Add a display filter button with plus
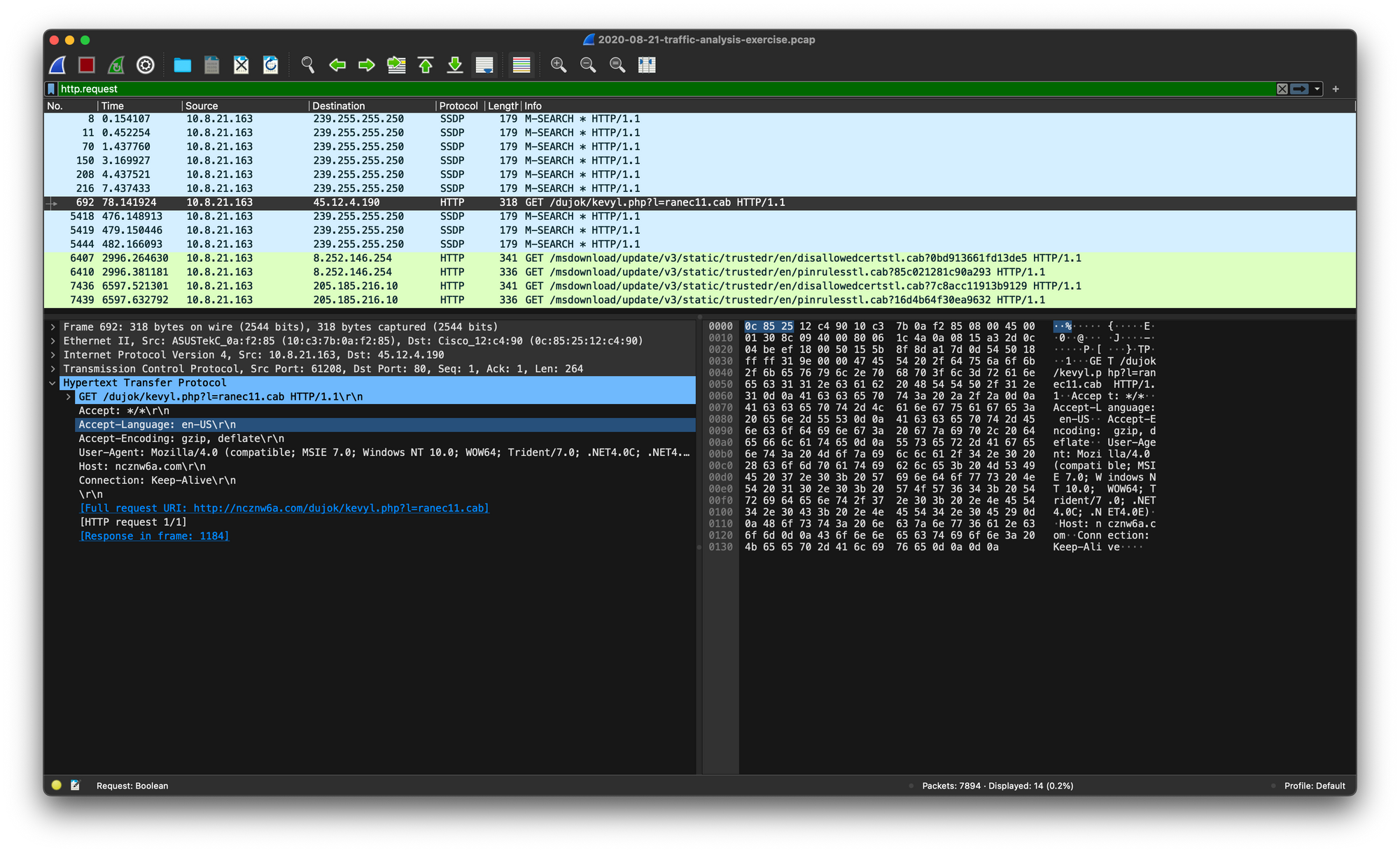 click(1336, 89)
